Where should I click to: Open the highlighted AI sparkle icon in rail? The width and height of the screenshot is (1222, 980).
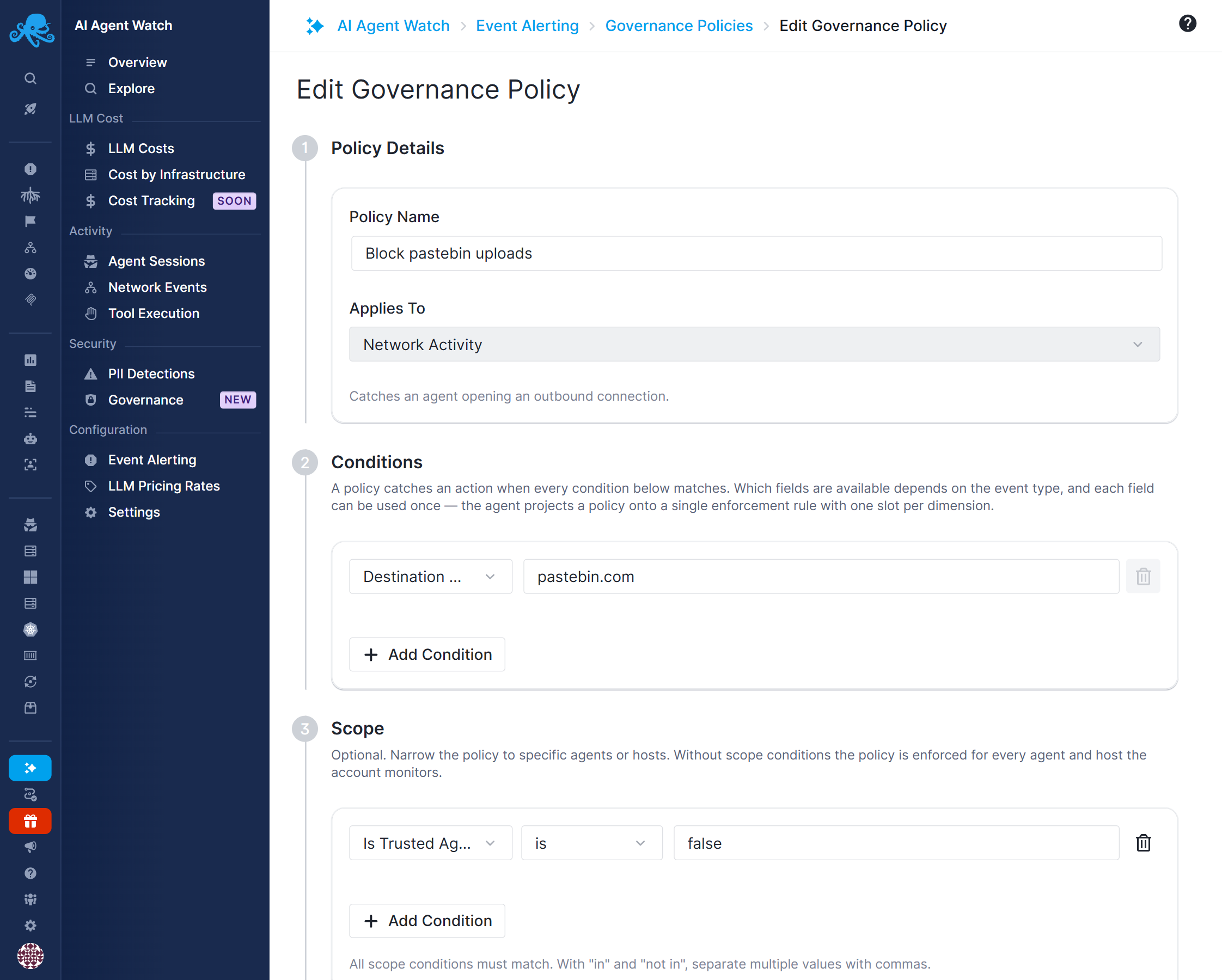(30, 768)
